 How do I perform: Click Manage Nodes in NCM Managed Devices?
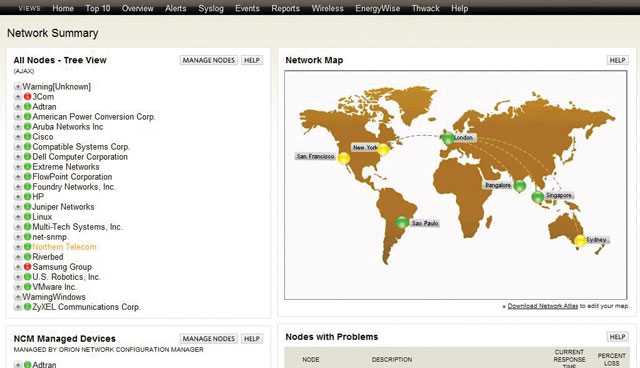pyautogui.click(x=209, y=339)
